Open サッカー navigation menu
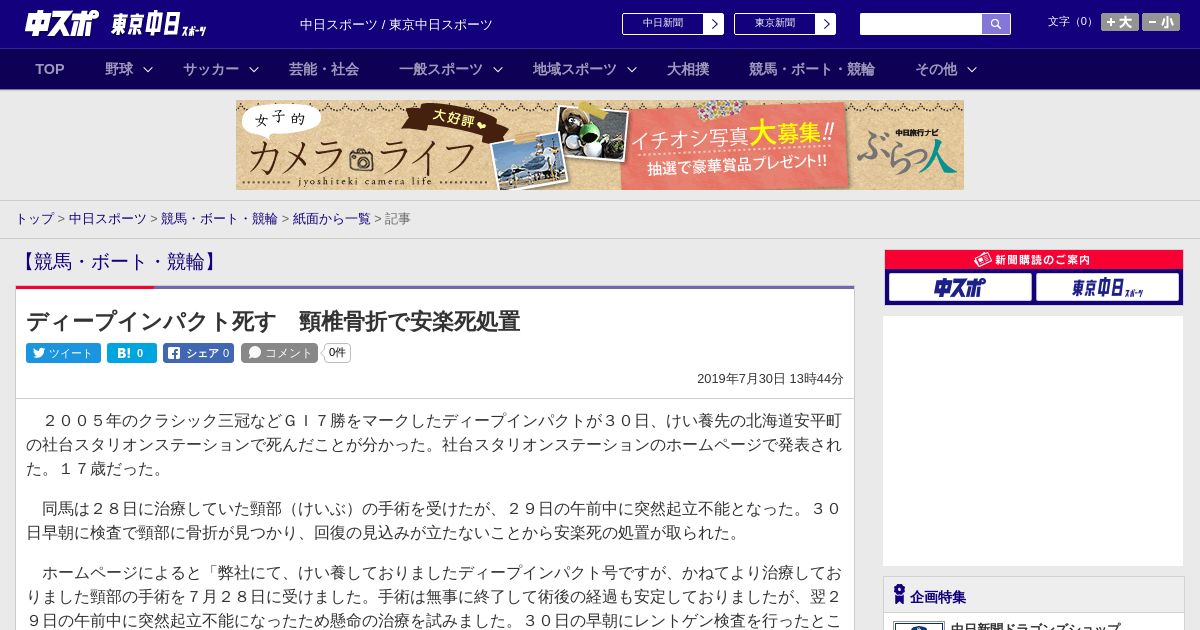The width and height of the screenshot is (1200, 630). (211, 69)
